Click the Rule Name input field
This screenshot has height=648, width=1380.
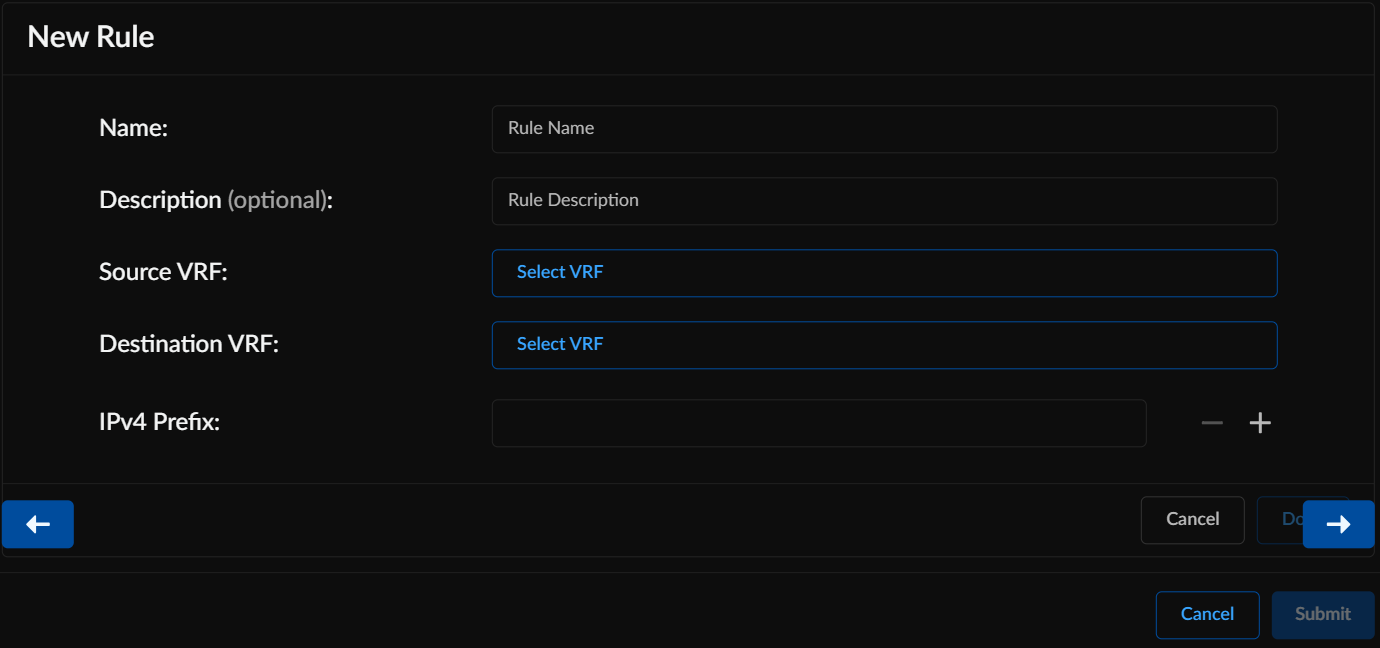(x=884, y=128)
